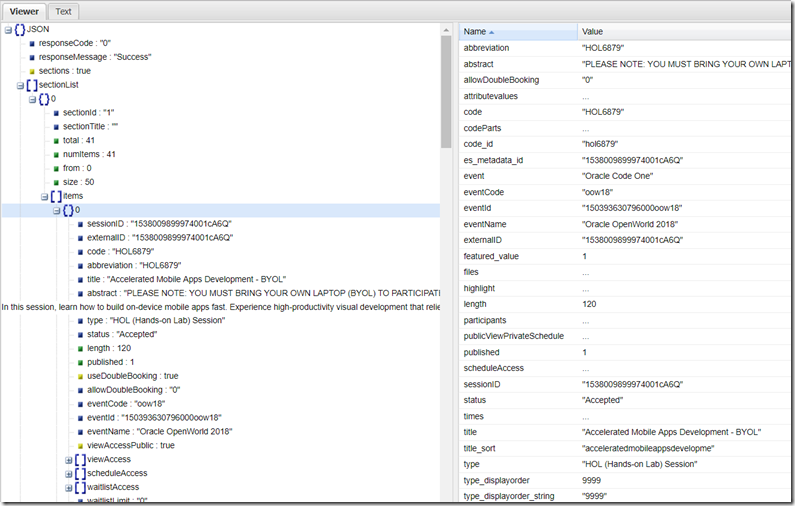
Task: Collapse the sectionList array node
Action: (x=20, y=86)
